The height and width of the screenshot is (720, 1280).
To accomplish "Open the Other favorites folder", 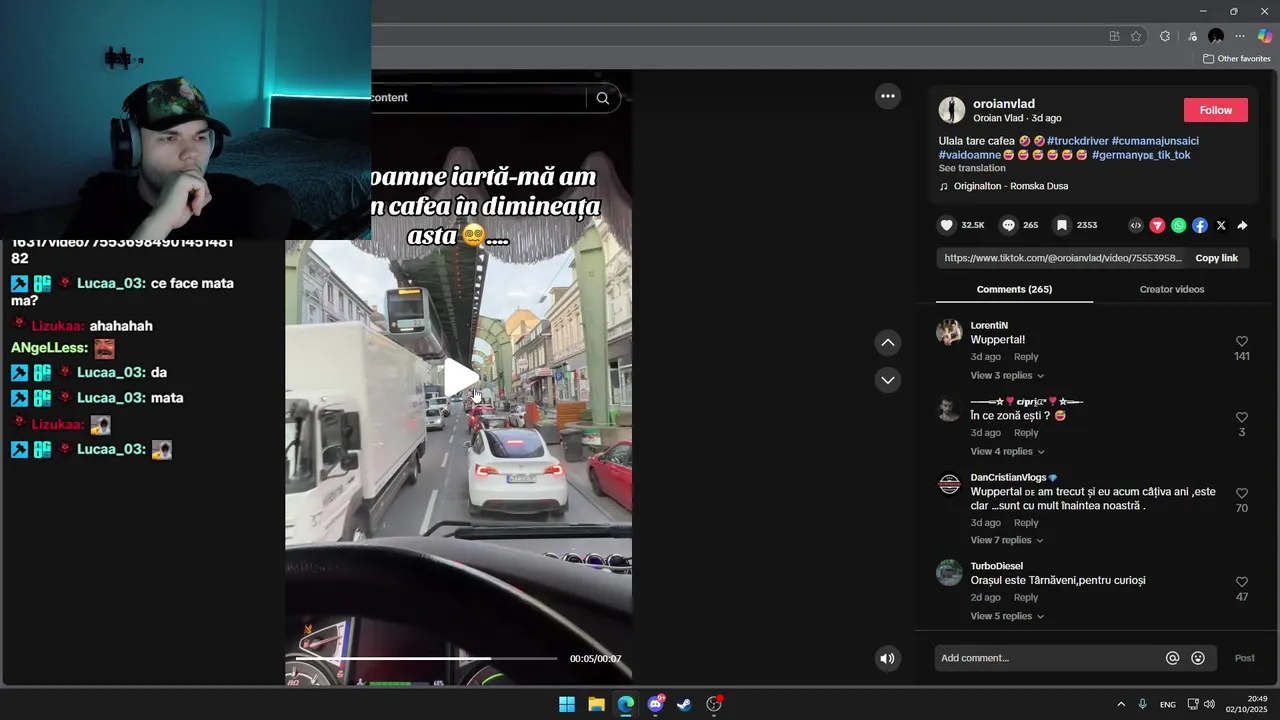I will click(x=1236, y=59).
